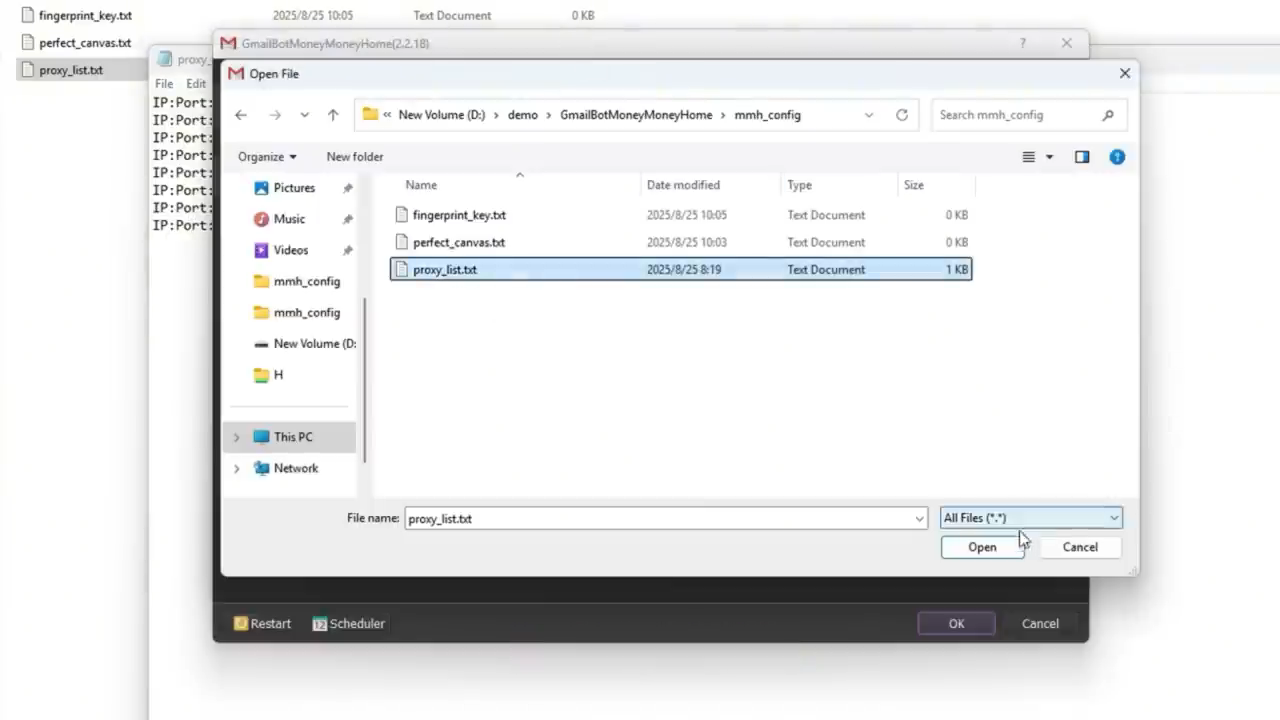1280x720 pixels.
Task: Select fingerprint_key.txt in background Explorer list
Action: (x=84, y=16)
